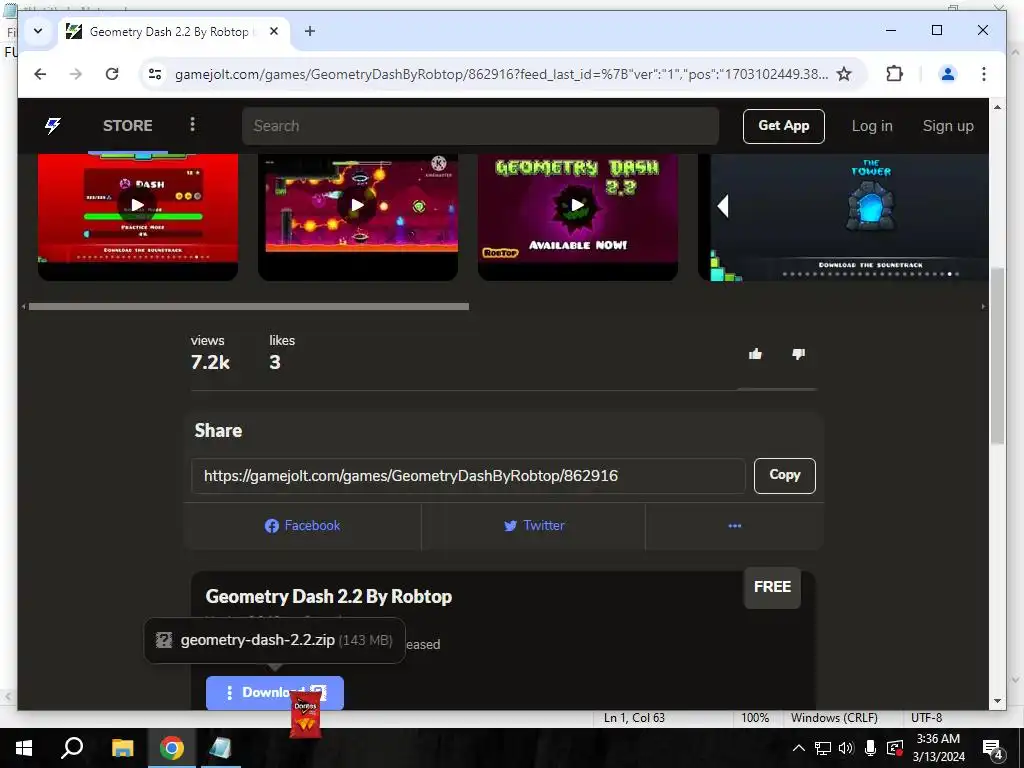Click the 100% zoom status in Notepad
Image resolution: width=1024 pixels, height=768 pixels.
(x=755, y=718)
